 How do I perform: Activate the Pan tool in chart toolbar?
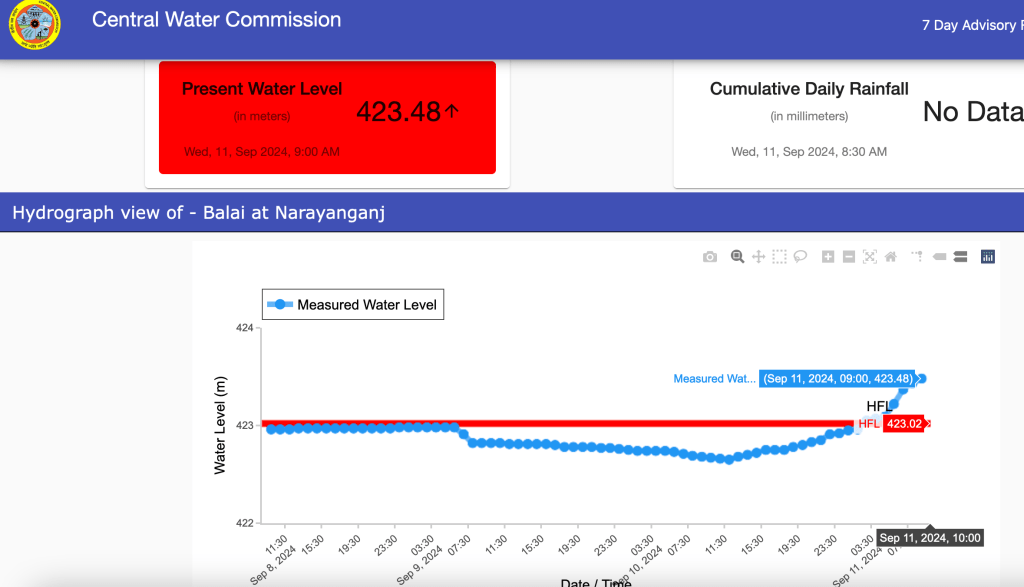(758, 257)
